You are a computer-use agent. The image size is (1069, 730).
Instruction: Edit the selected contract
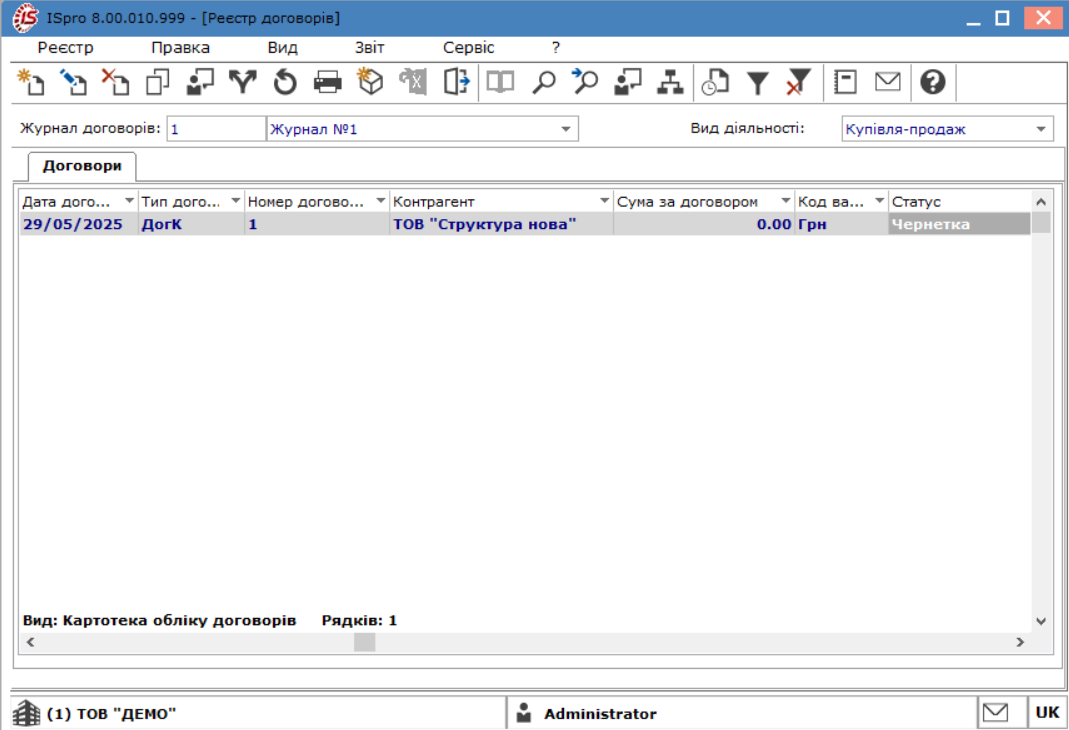click(x=73, y=82)
